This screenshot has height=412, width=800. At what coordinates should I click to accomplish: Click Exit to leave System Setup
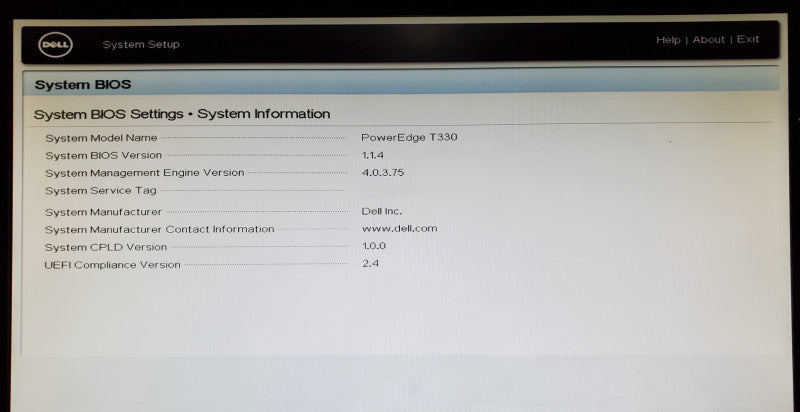747,39
